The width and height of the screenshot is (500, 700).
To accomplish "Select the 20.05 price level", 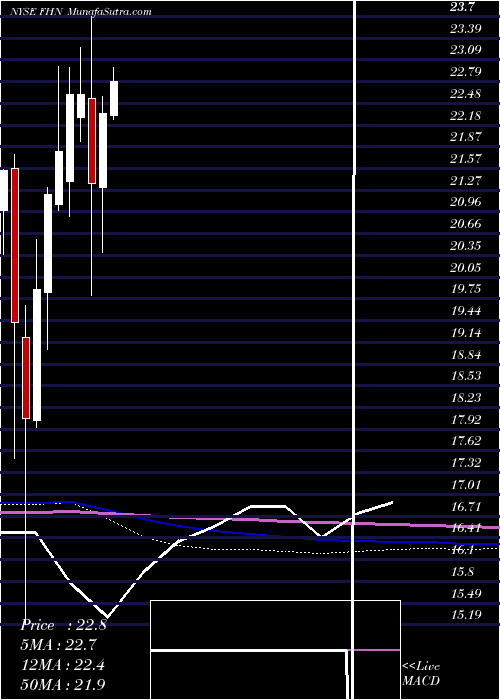I will tap(466, 267).
